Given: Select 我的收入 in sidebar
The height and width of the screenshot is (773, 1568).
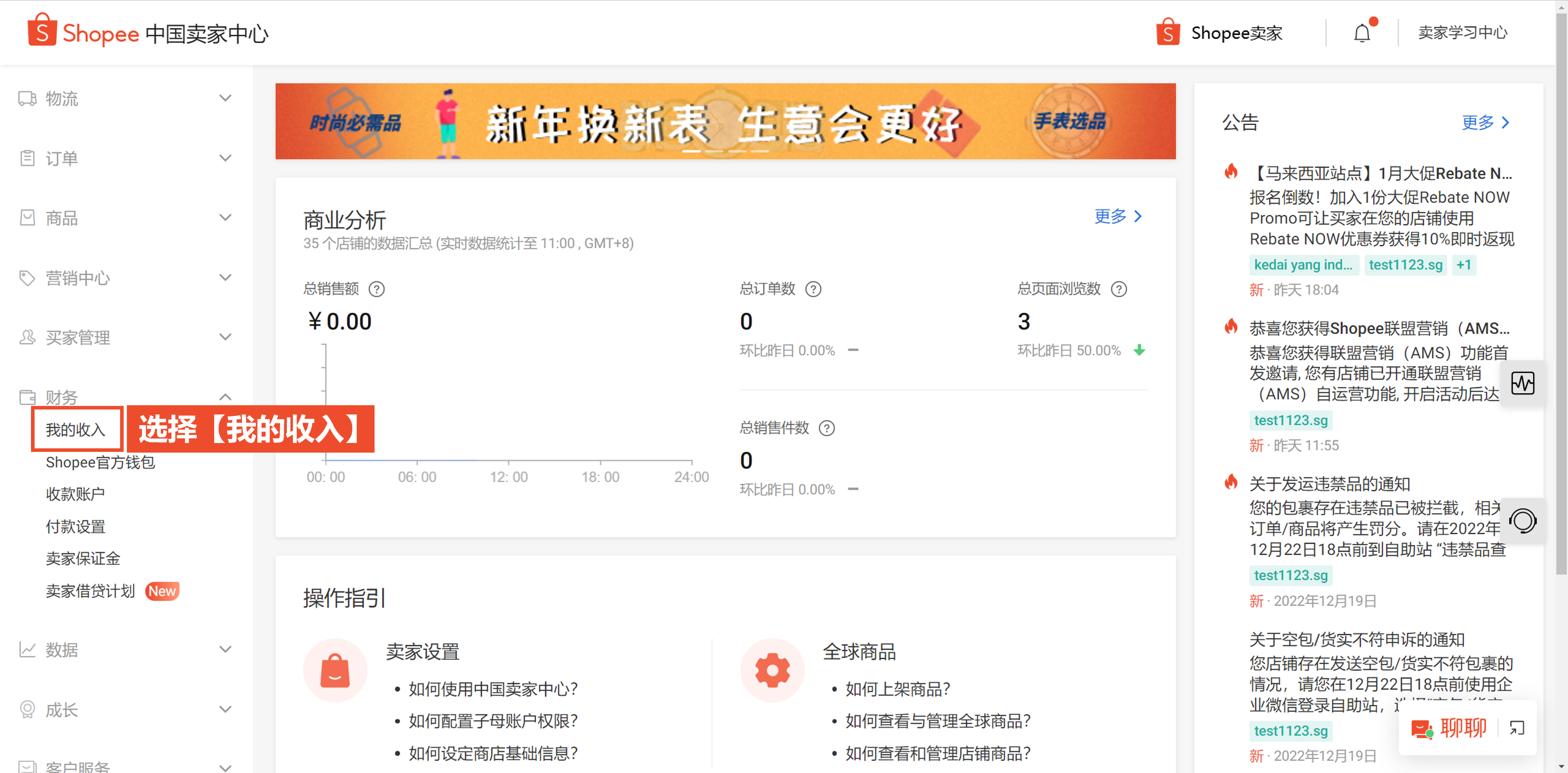Looking at the screenshot, I should pyautogui.click(x=76, y=430).
